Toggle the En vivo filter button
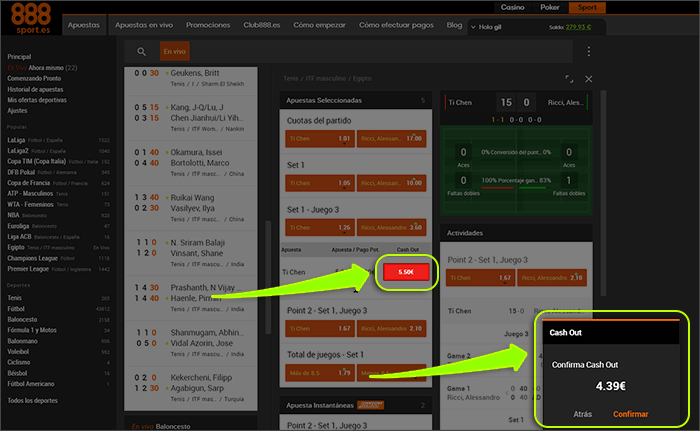Viewport: 700px width, 431px height. coord(175,51)
